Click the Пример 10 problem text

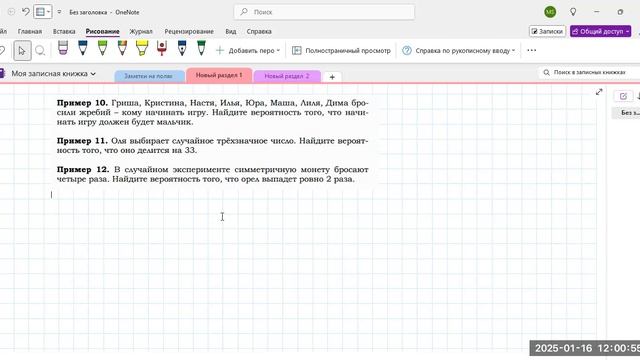[212, 112]
